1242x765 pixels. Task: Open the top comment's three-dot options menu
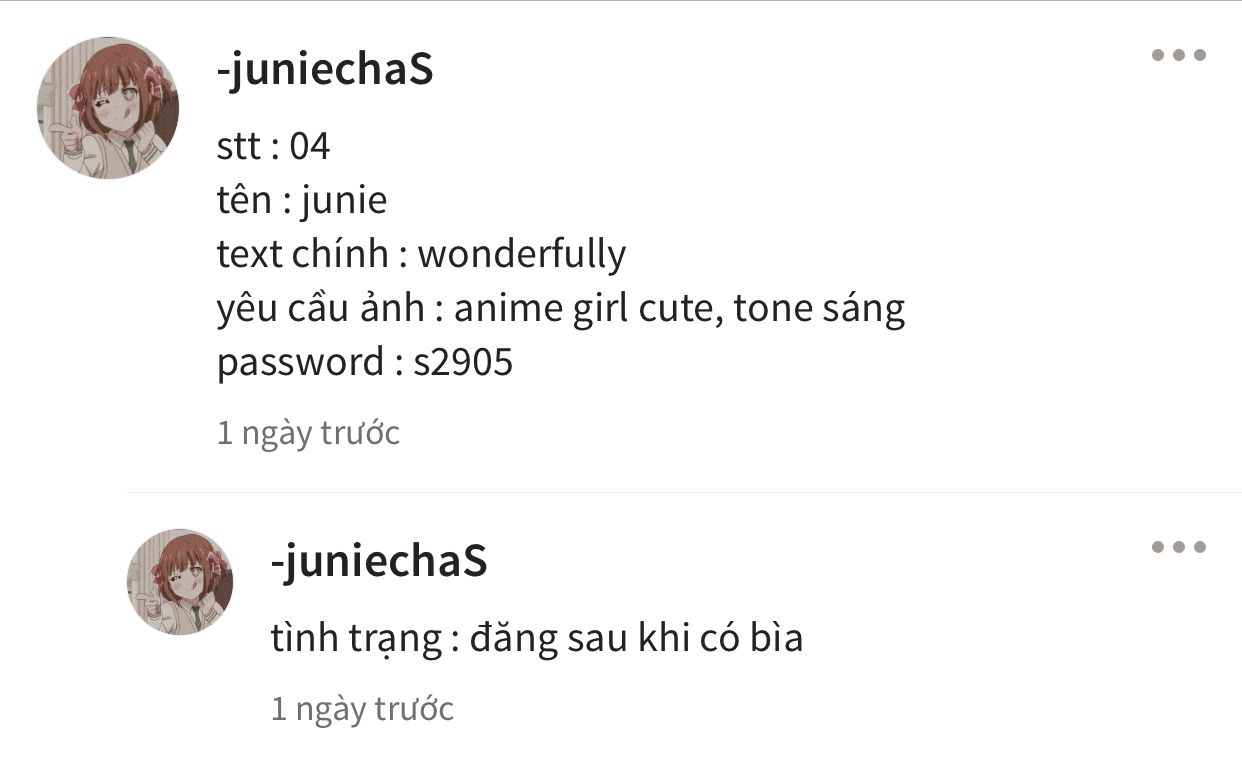[1178, 55]
